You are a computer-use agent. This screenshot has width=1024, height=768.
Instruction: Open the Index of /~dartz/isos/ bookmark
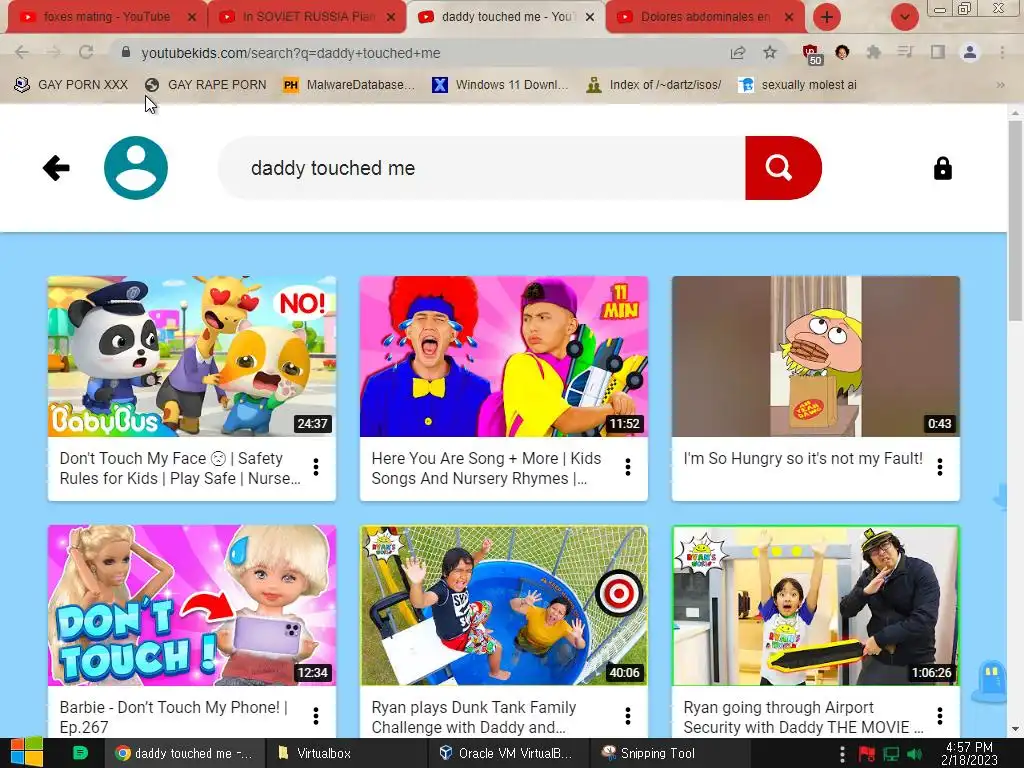(654, 85)
